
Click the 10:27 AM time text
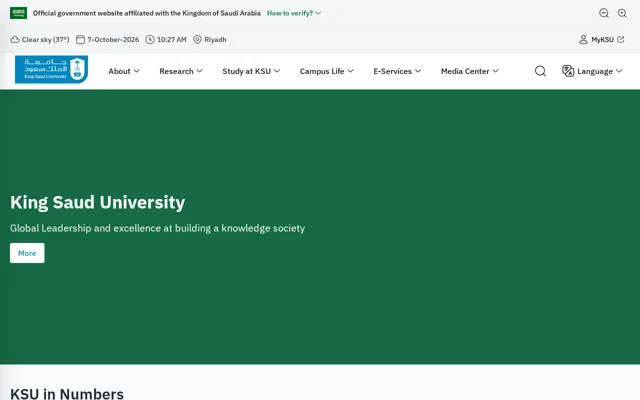click(172, 40)
